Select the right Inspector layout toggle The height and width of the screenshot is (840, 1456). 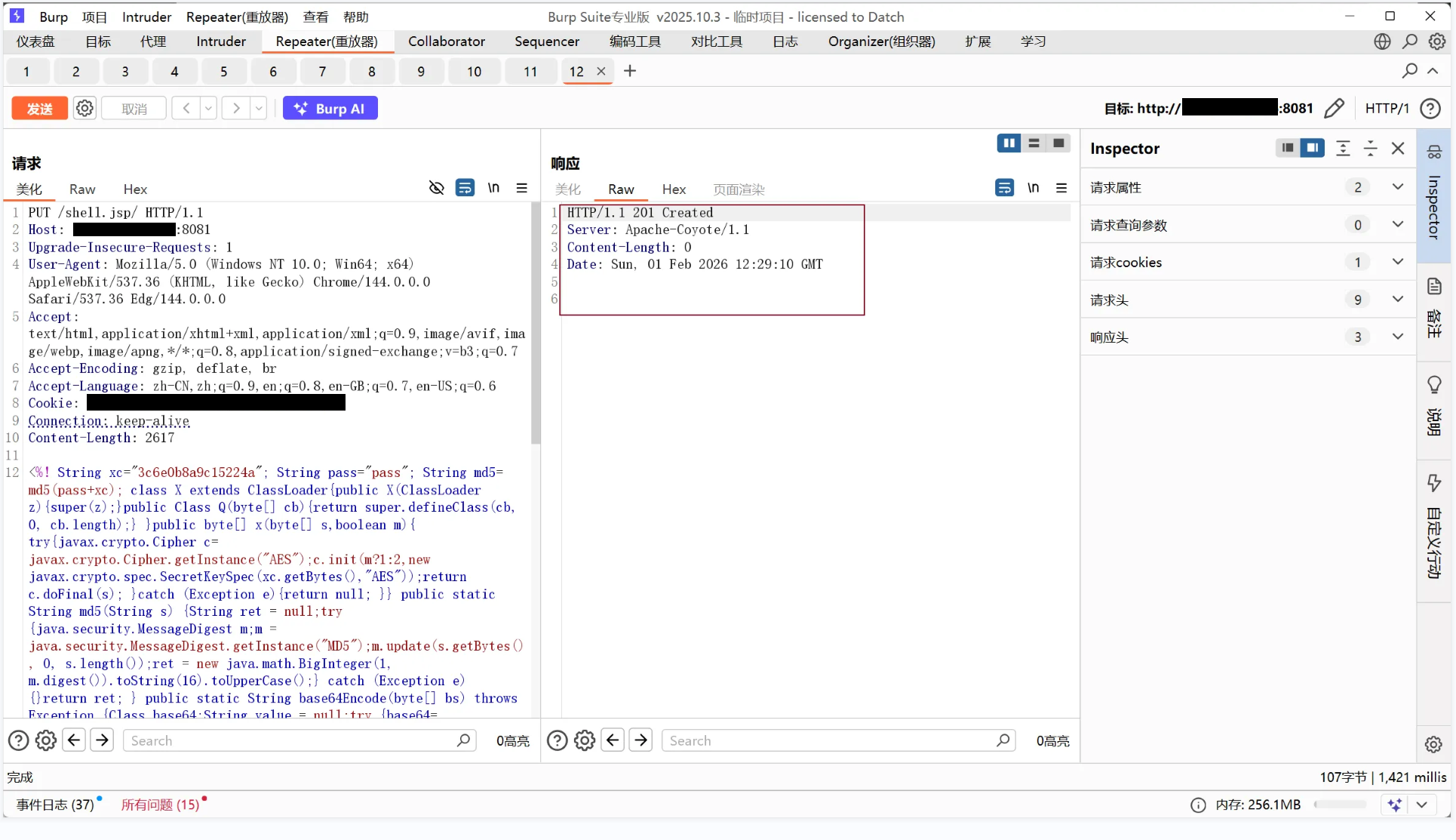pyautogui.click(x=1313, y=148)
